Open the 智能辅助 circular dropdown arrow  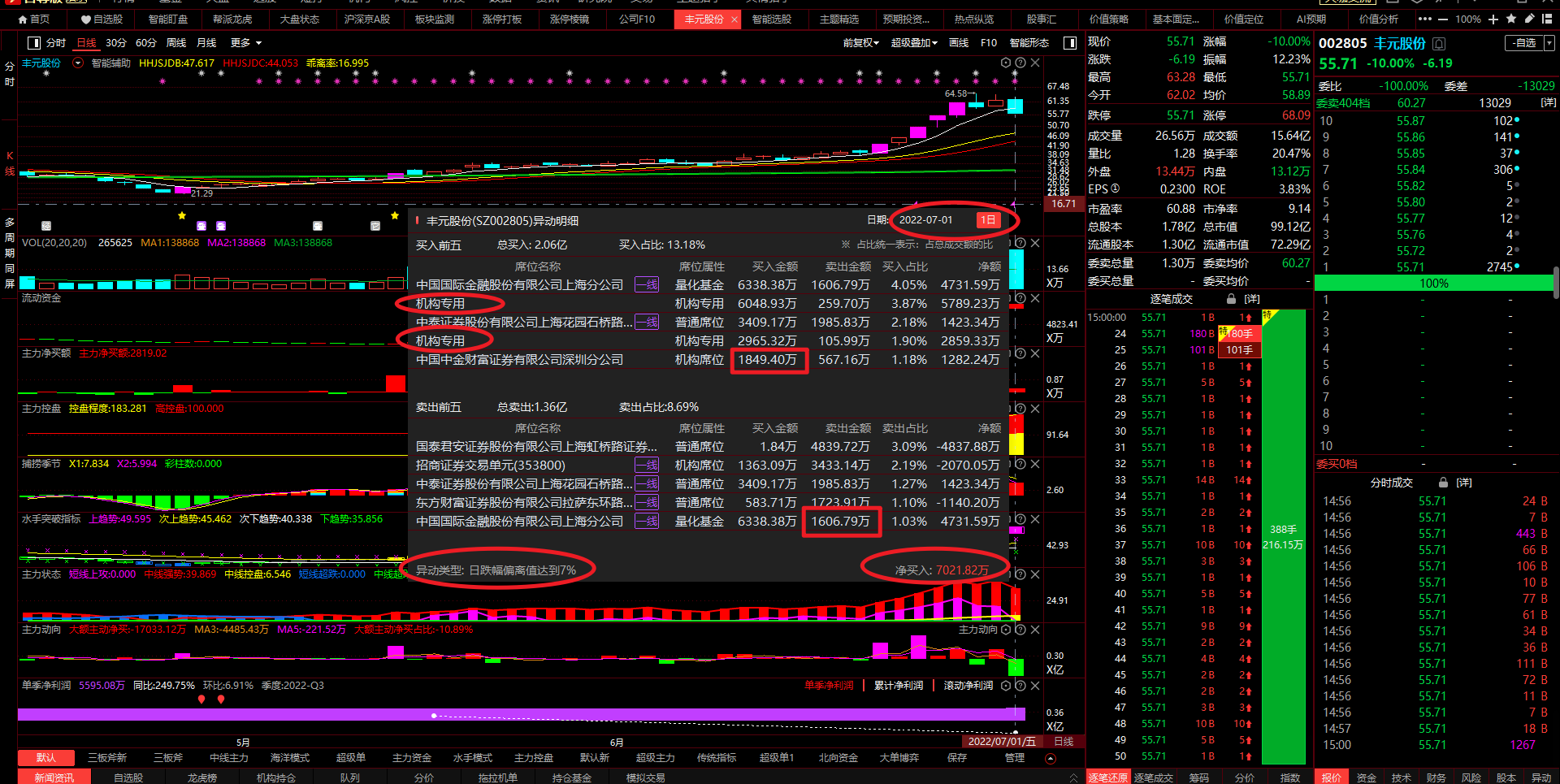tap(78, 63)
